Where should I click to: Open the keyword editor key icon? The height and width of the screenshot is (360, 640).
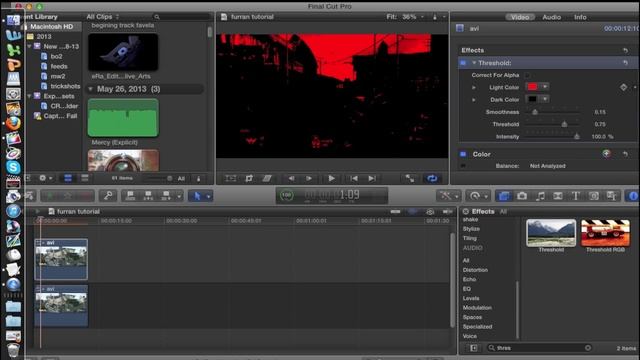pyautogui.click(x=108, y=196)
